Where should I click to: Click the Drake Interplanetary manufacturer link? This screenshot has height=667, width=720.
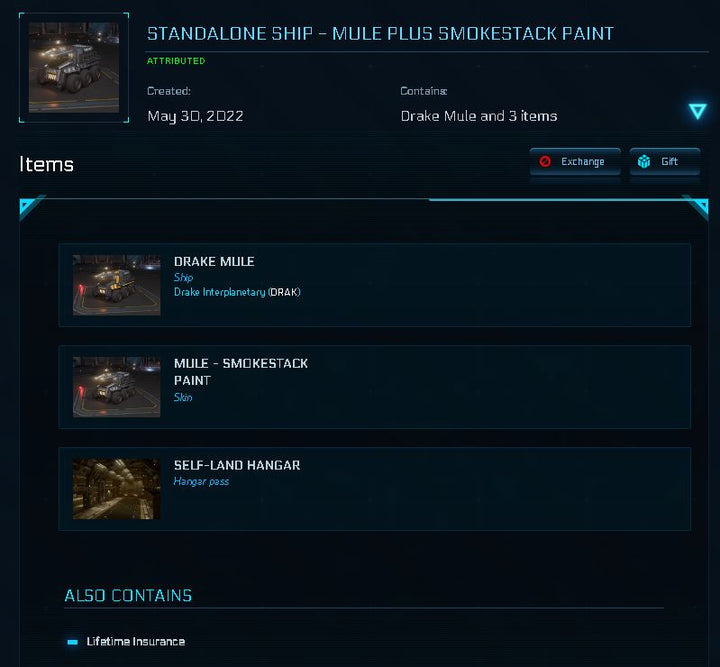(x=219, y=292)
